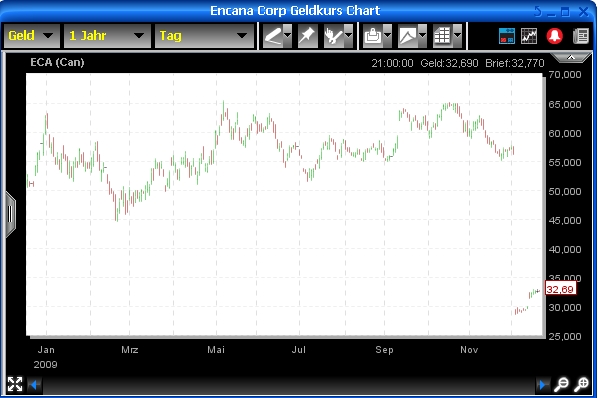The image size is (598, 398).
Task: Expand the grid table dropdown arrow
Action: click(458, 36)
